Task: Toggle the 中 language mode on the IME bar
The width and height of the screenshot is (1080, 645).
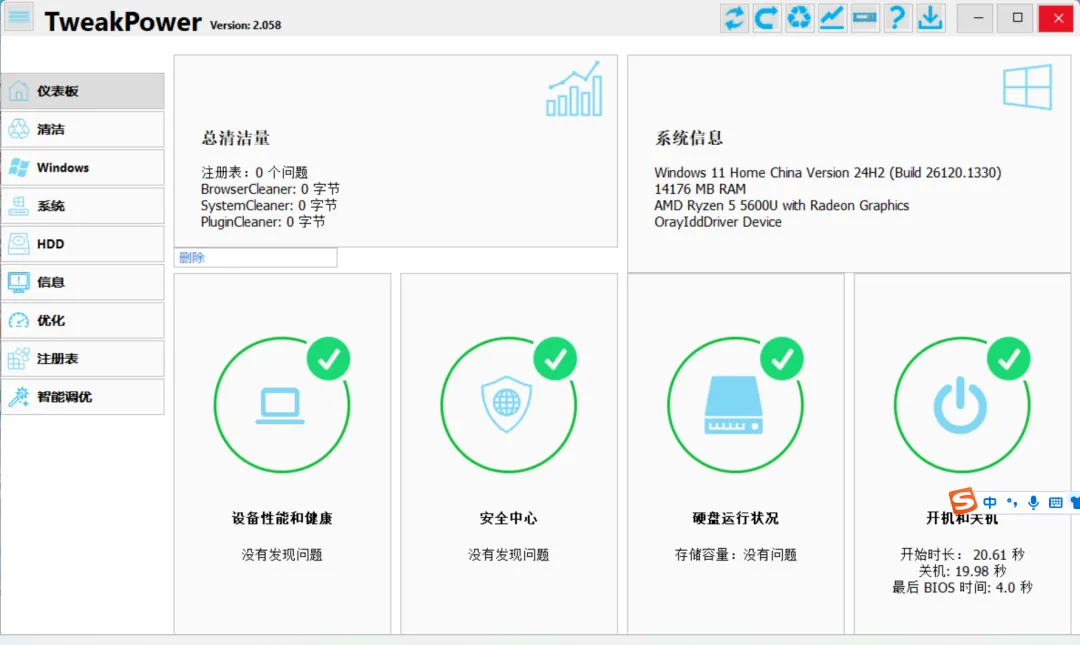Action: pos(990,502)
